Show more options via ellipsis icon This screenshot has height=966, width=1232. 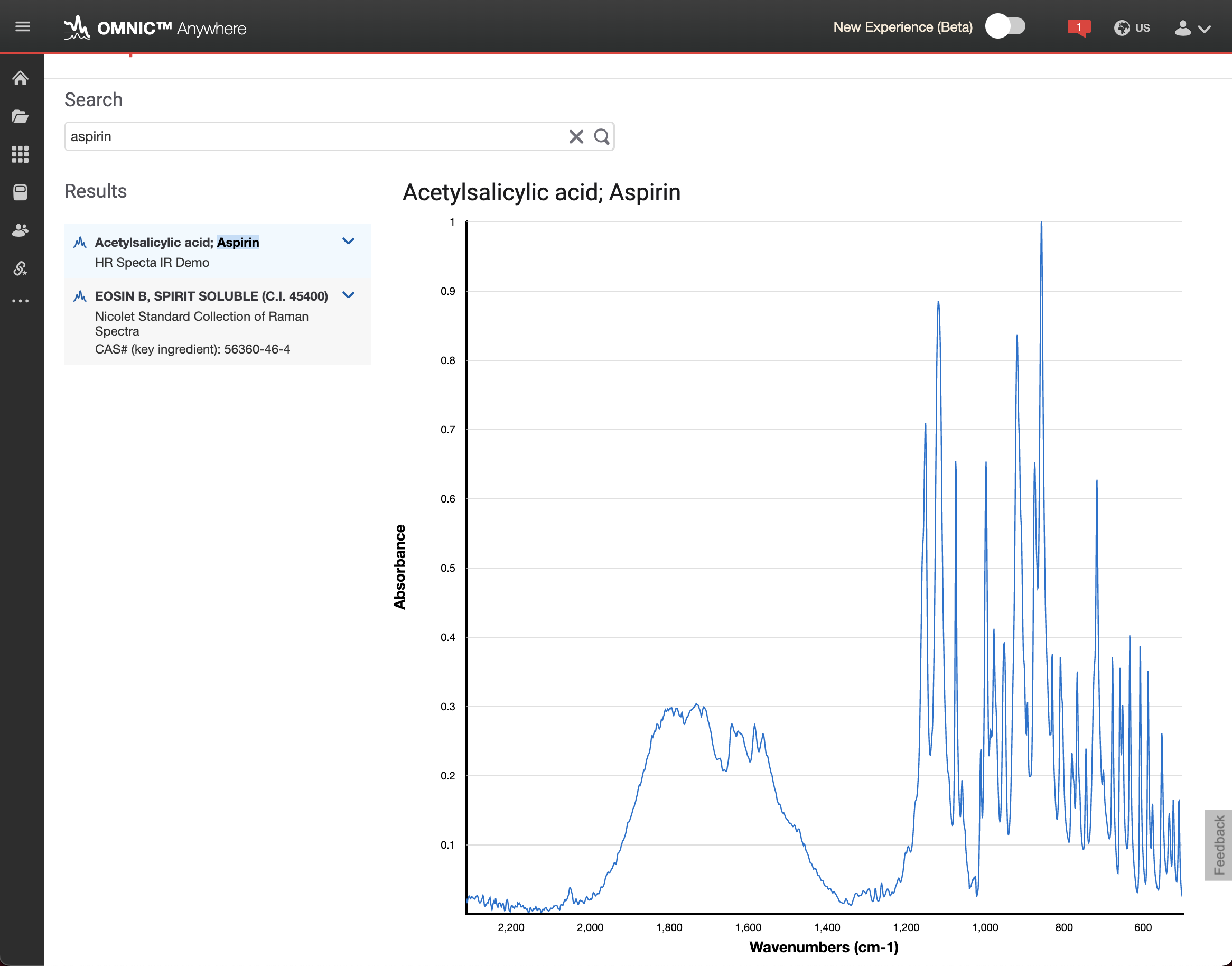pos(21,301)
